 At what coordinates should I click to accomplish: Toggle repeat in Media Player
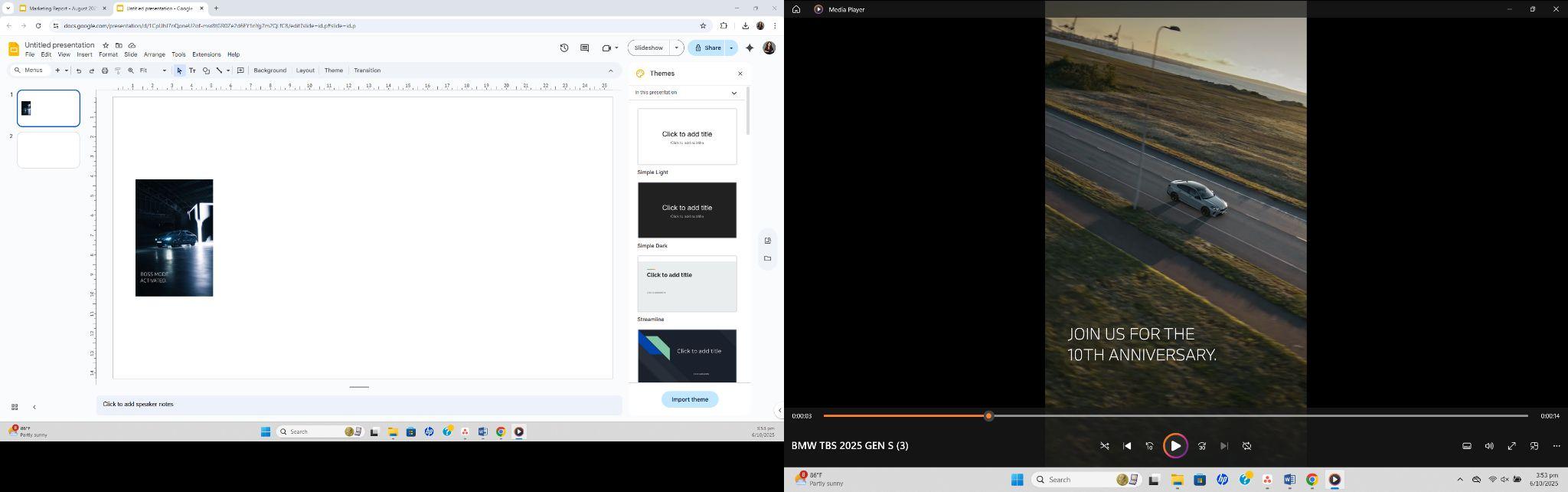coord(1246,446)
